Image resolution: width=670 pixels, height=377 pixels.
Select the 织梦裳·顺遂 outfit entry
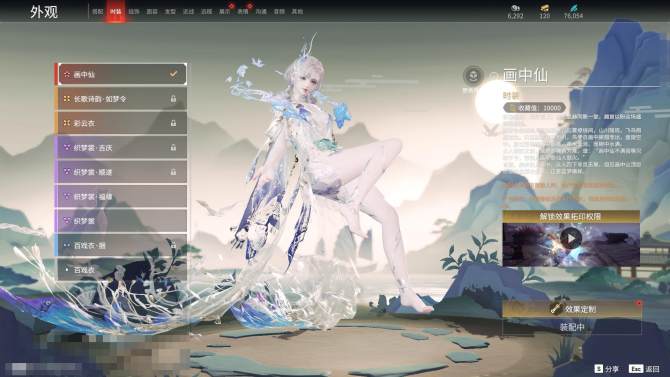coord(121,172)
